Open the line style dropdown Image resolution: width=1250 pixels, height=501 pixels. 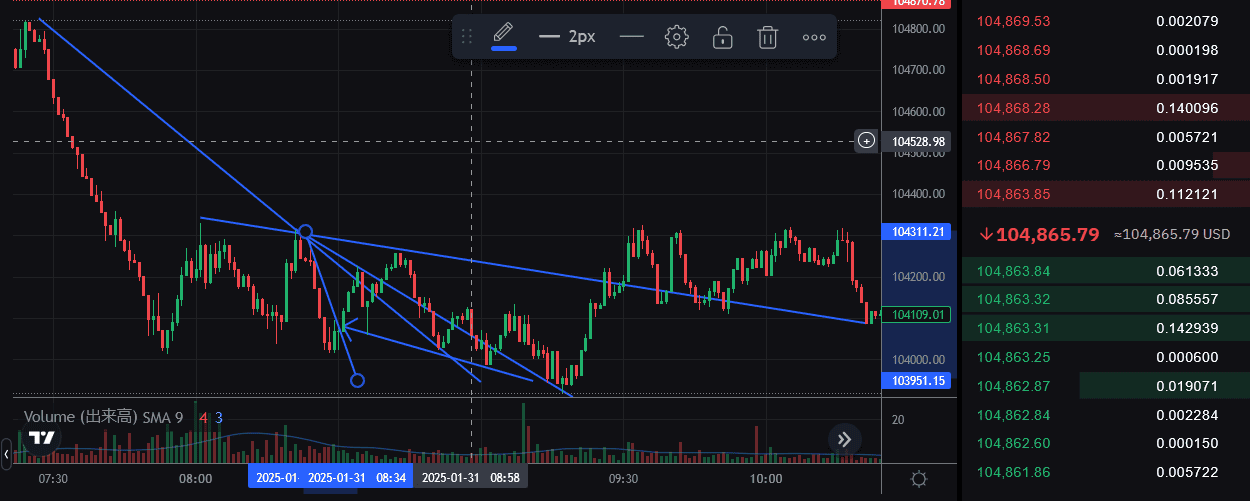[x=631, y=37]
